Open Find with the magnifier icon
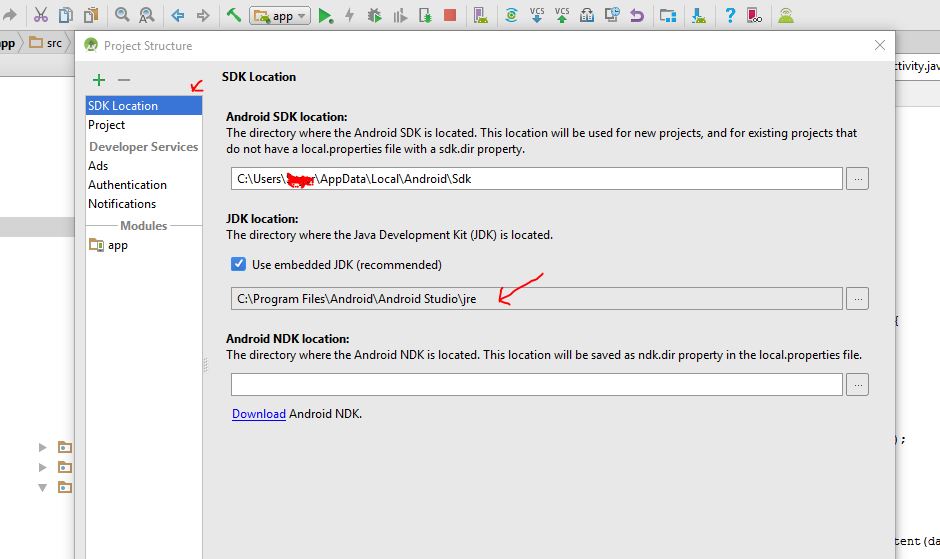Screen dimensions: 940x559 coord(122,15)
